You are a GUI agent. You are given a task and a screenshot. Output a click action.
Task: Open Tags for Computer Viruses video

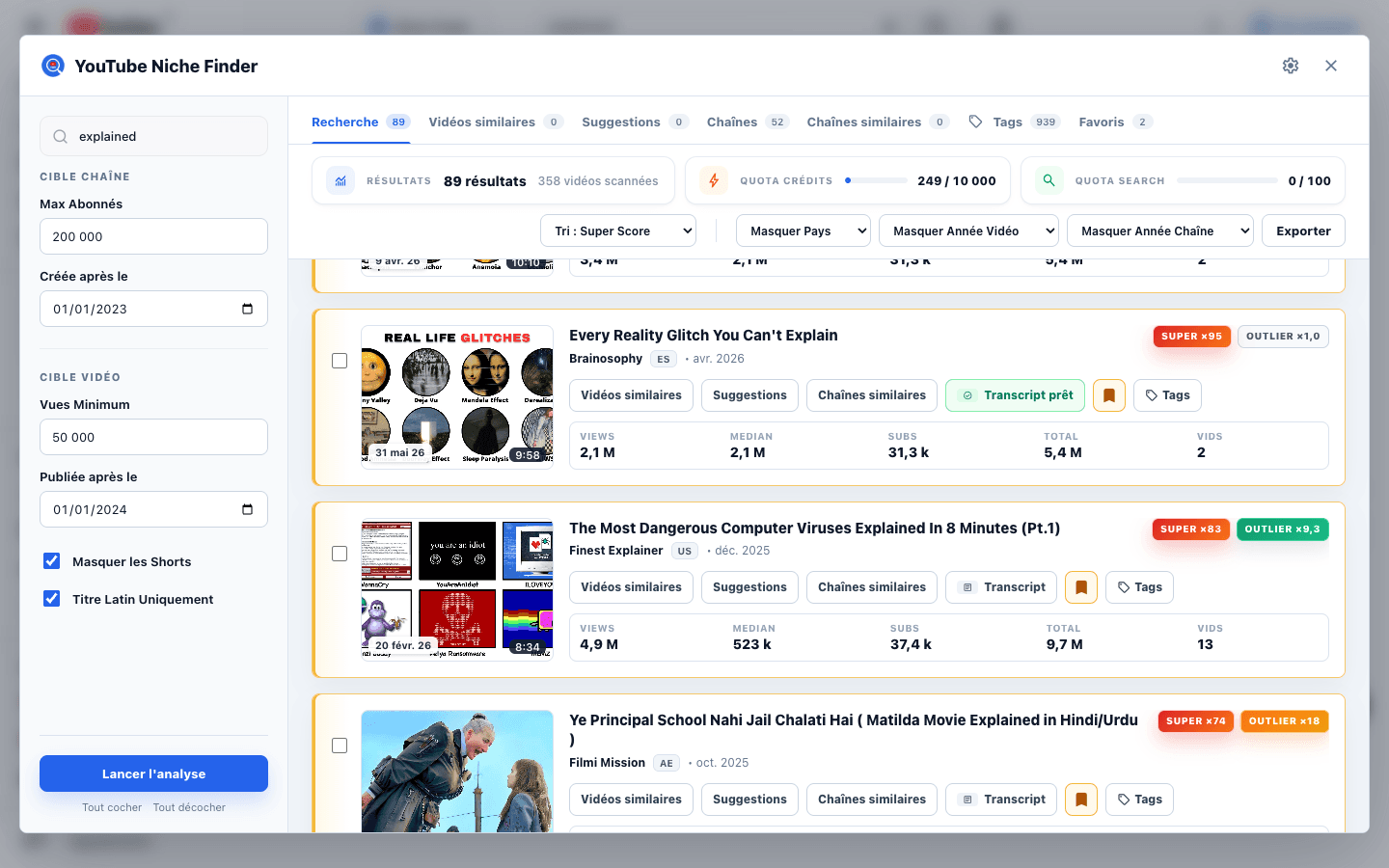1139,587
